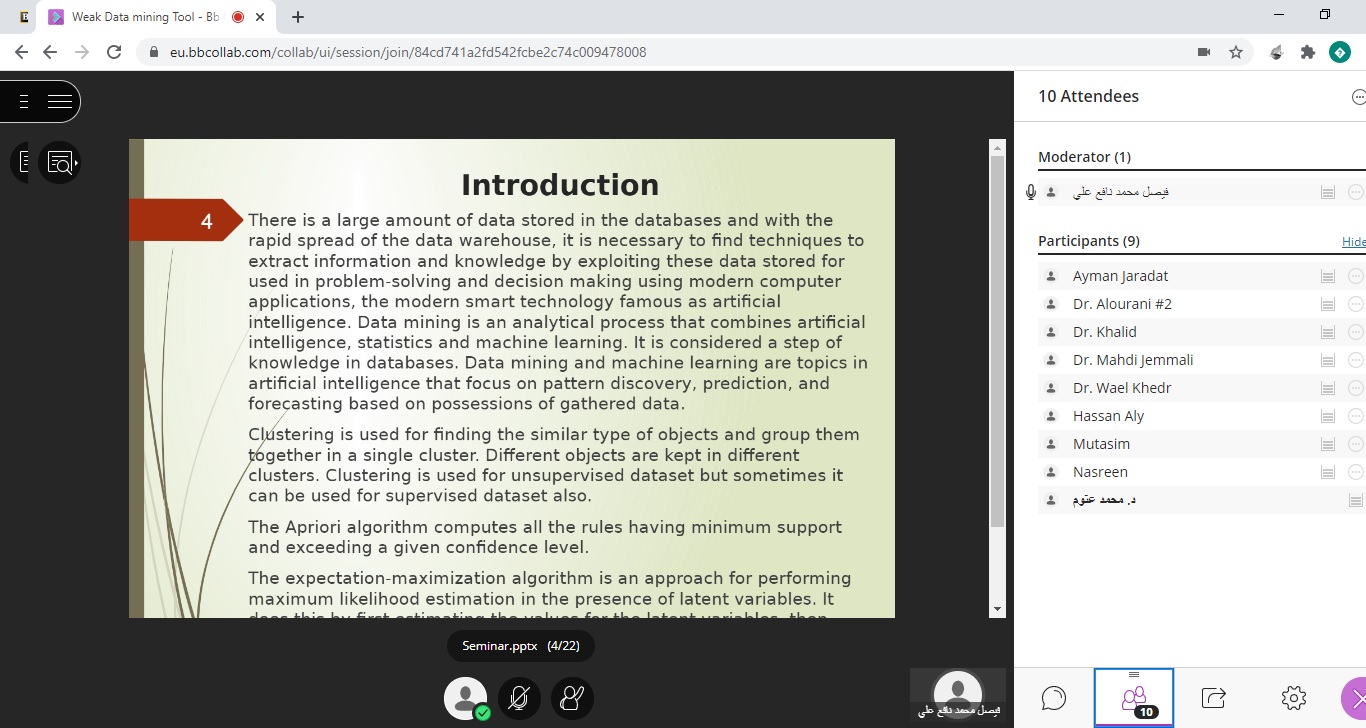The image size is (1366, 728).
Task: Unmute the microphone in bottom bar
Action: click(518, 698)
